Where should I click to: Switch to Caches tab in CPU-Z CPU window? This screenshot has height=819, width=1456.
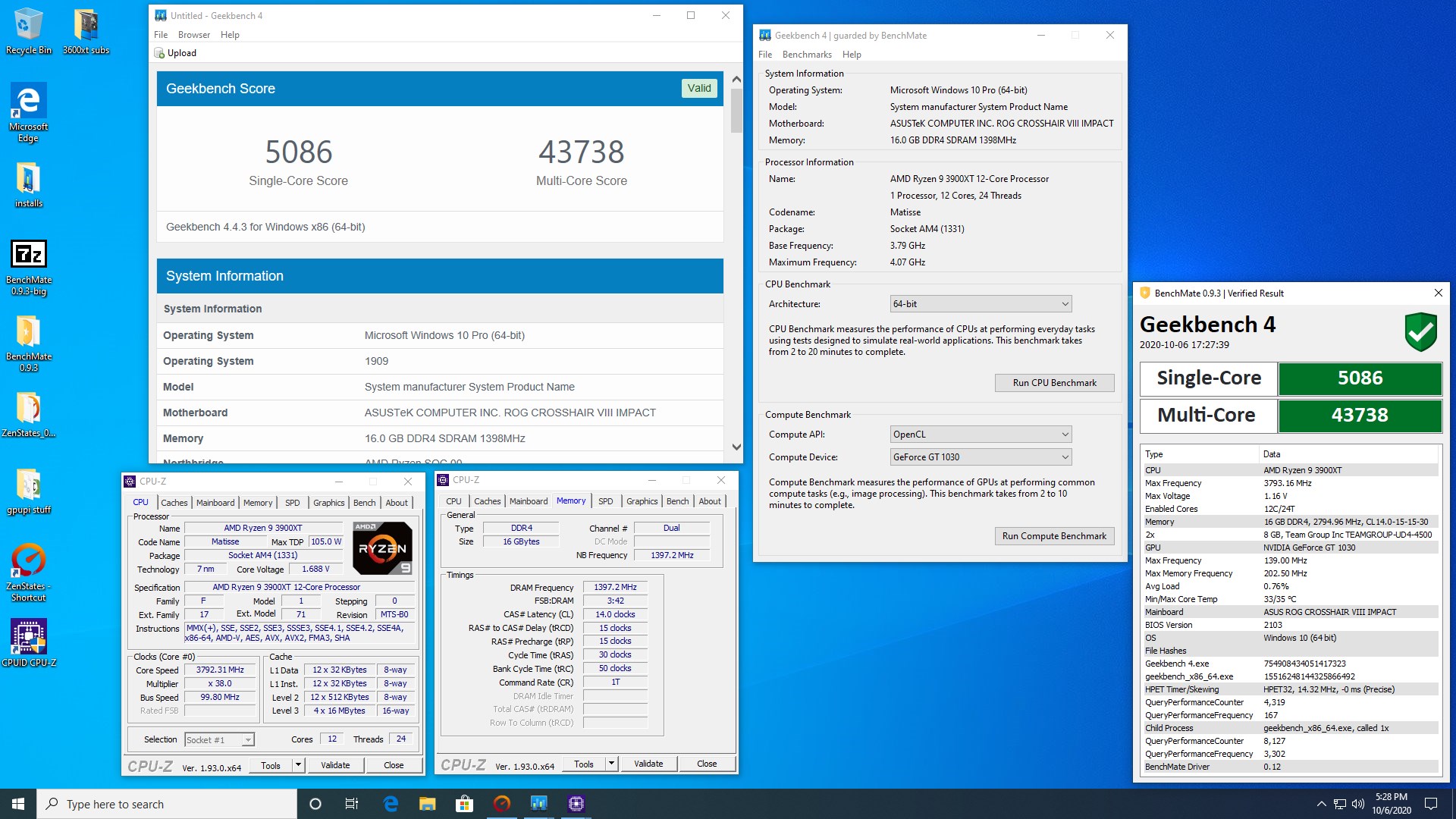[174, 503]
